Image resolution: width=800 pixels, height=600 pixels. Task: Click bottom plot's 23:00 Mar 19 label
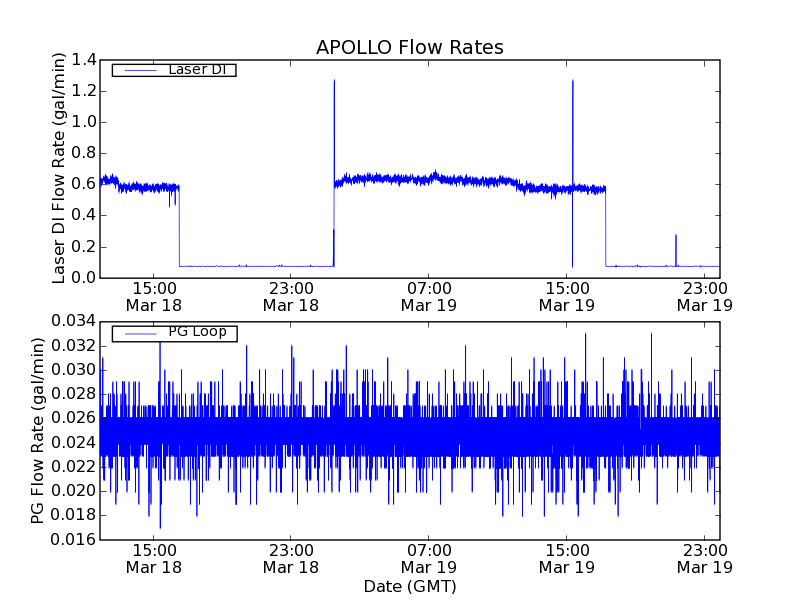[705, 559]
